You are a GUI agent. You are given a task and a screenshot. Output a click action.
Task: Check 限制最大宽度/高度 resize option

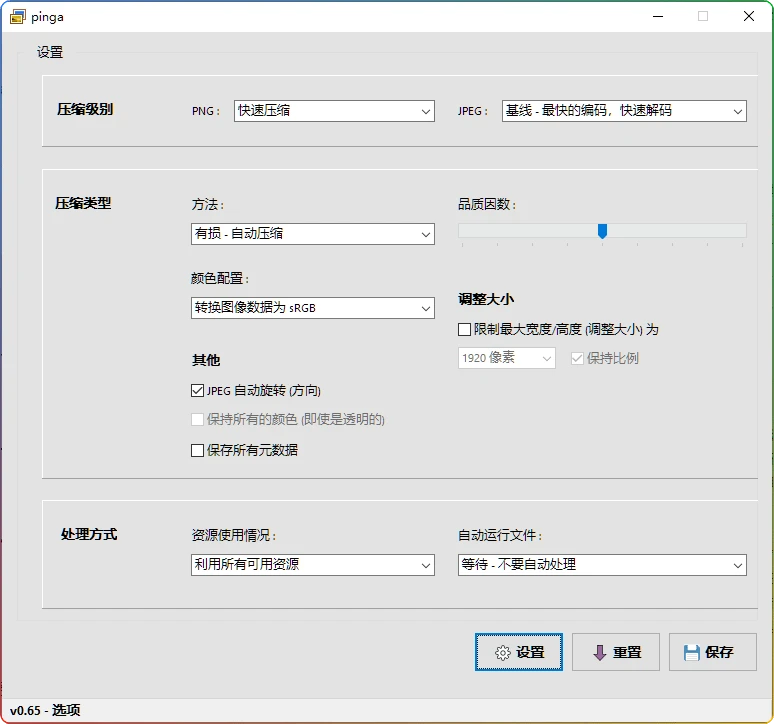(464, 330)
